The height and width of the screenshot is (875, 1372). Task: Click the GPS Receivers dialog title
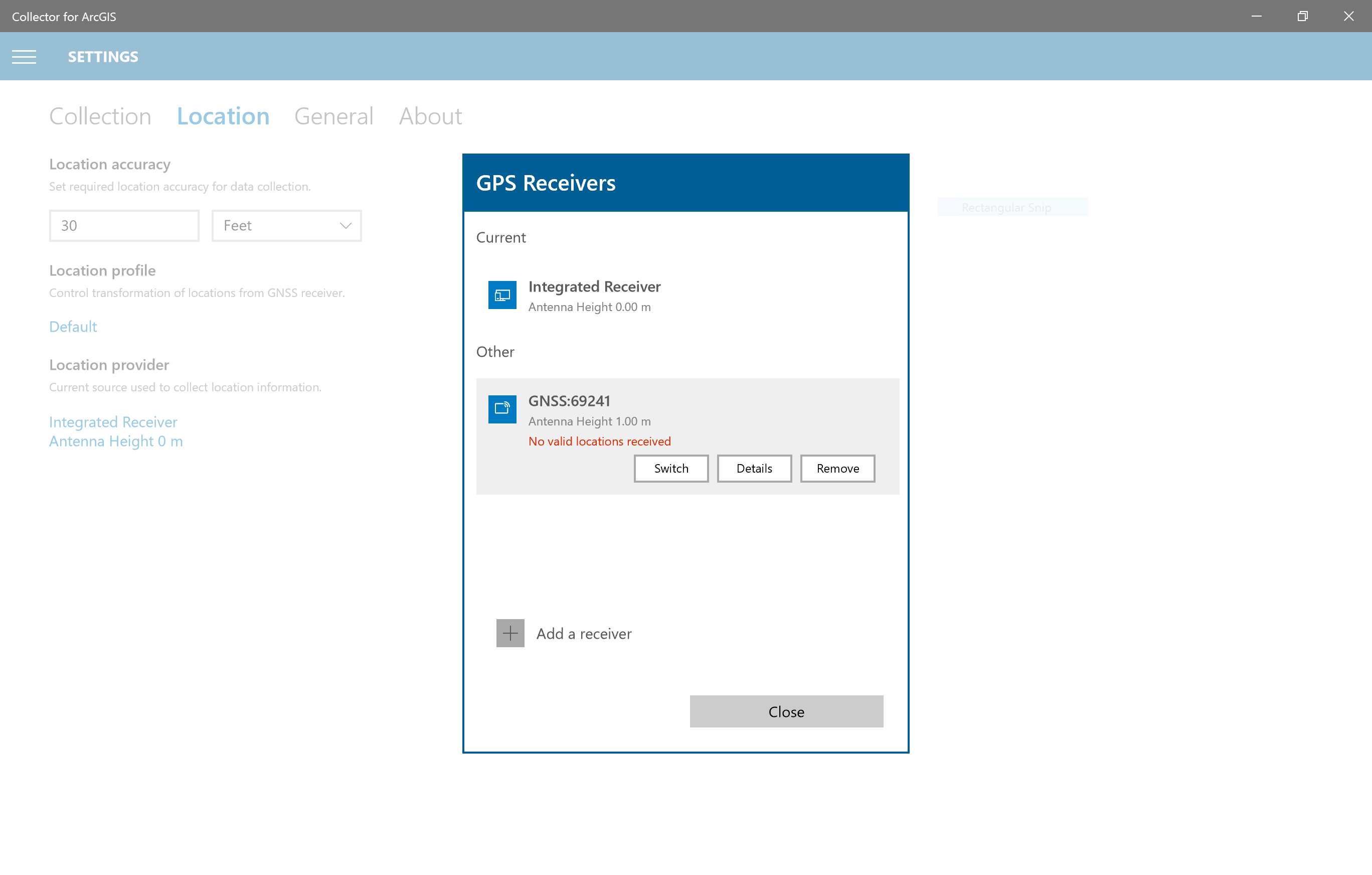[x=545, y=183]
